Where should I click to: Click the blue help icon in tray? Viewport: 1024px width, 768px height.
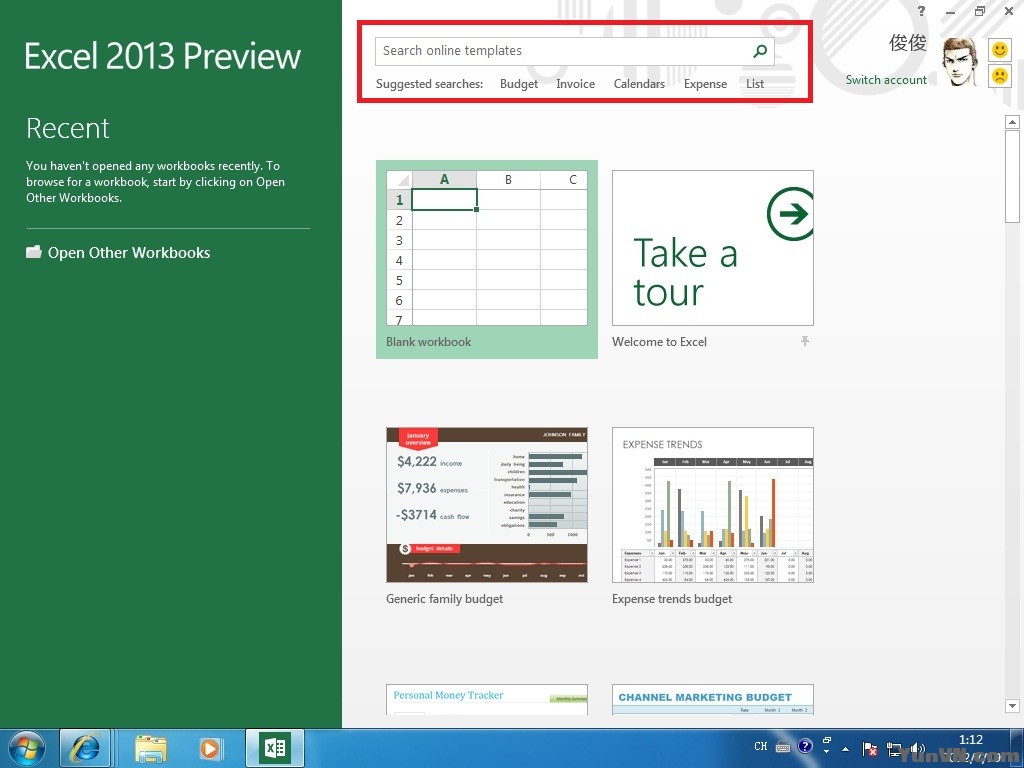tap(805, 746)
